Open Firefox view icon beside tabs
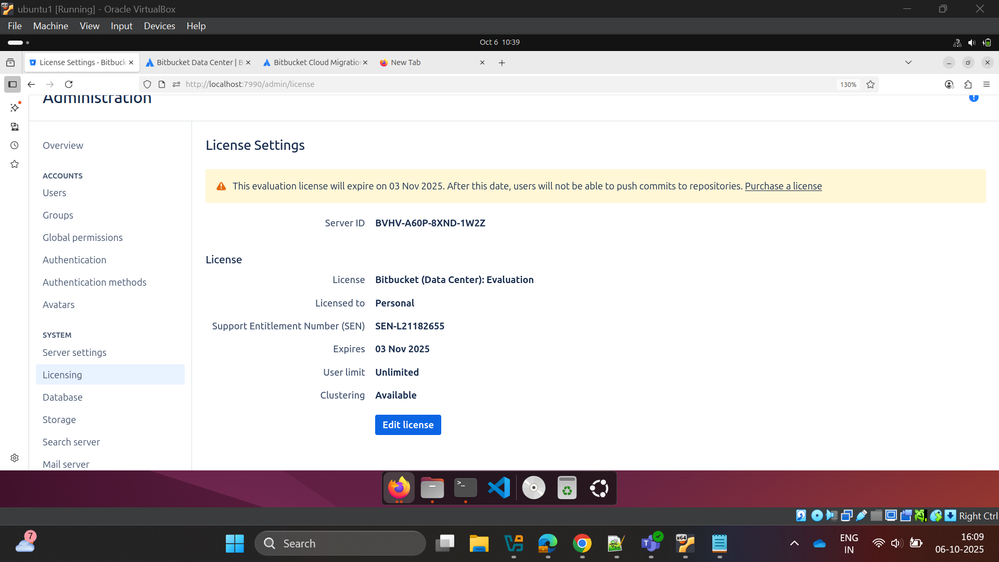Screen dimensions: 999x562 point(11,62)
